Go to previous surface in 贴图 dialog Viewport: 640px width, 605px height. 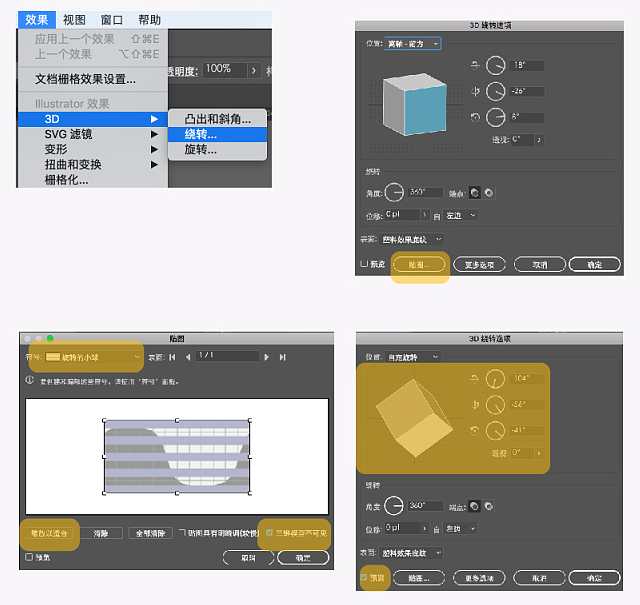186,356
